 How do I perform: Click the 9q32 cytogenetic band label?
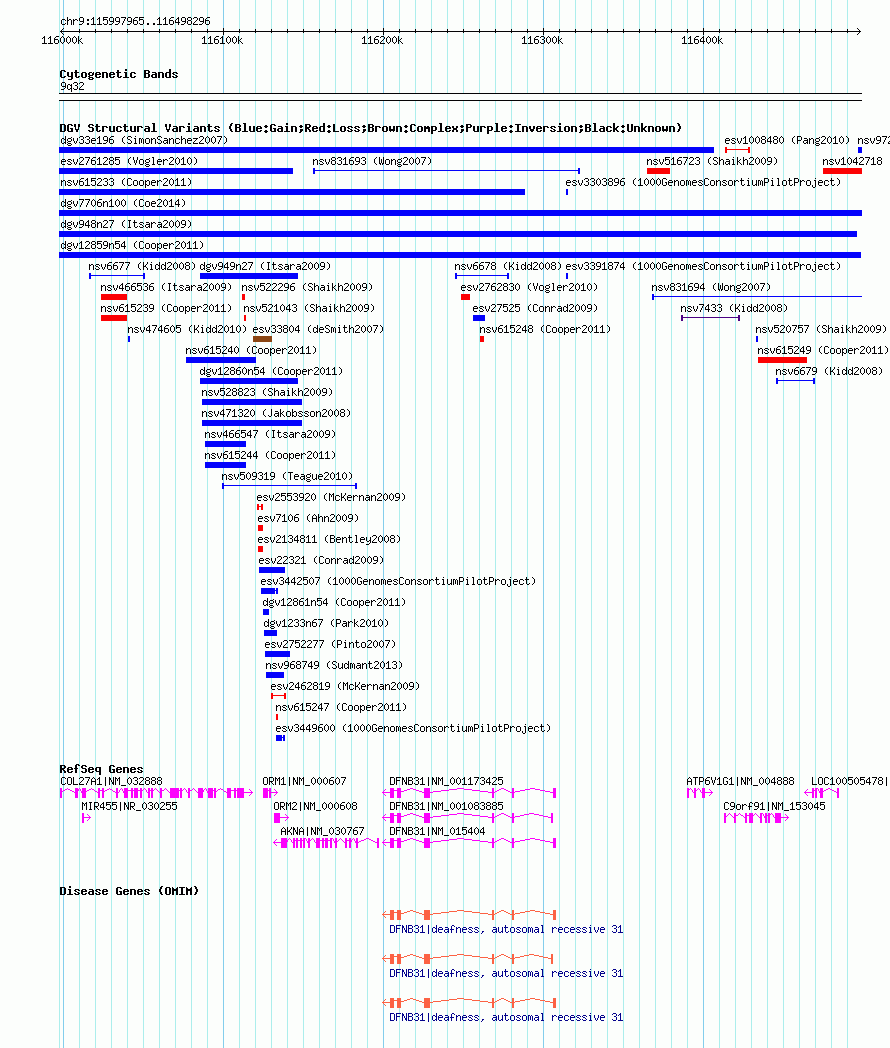72,86
